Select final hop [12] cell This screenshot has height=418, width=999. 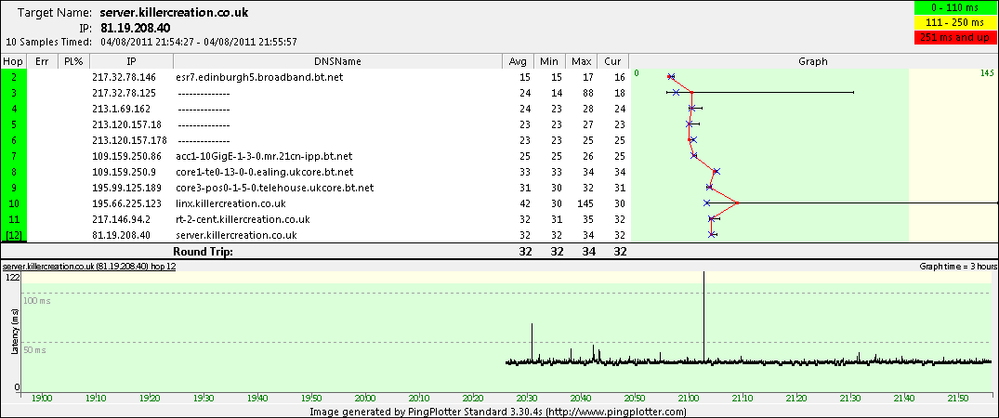[x=13, y=236]
